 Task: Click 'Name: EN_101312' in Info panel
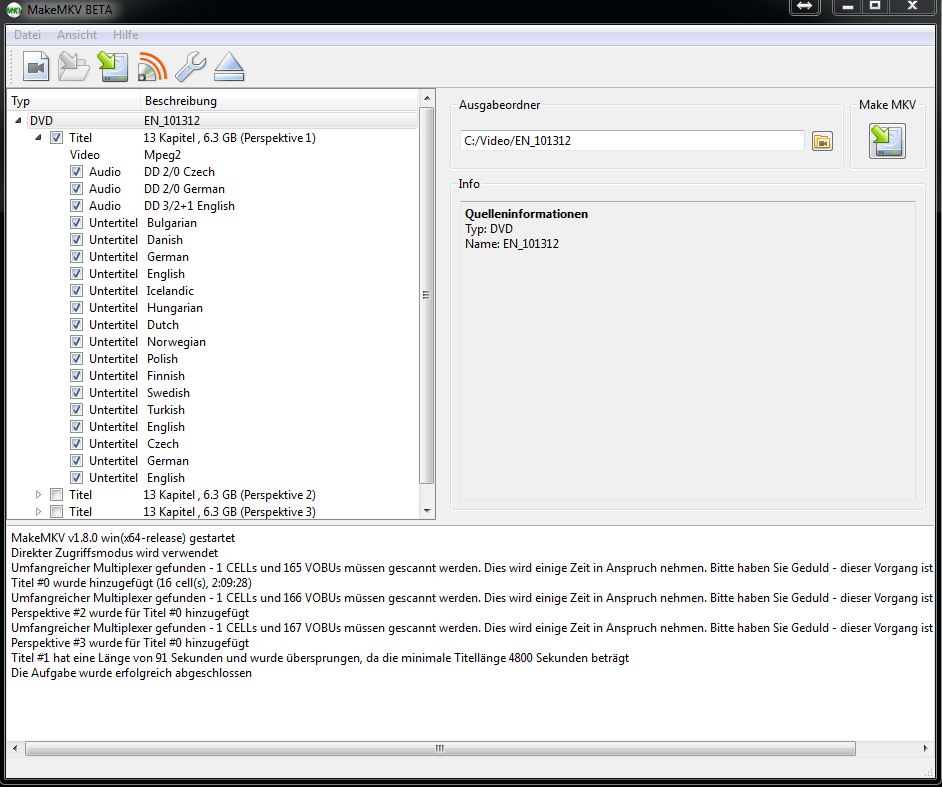pos(512,244)
